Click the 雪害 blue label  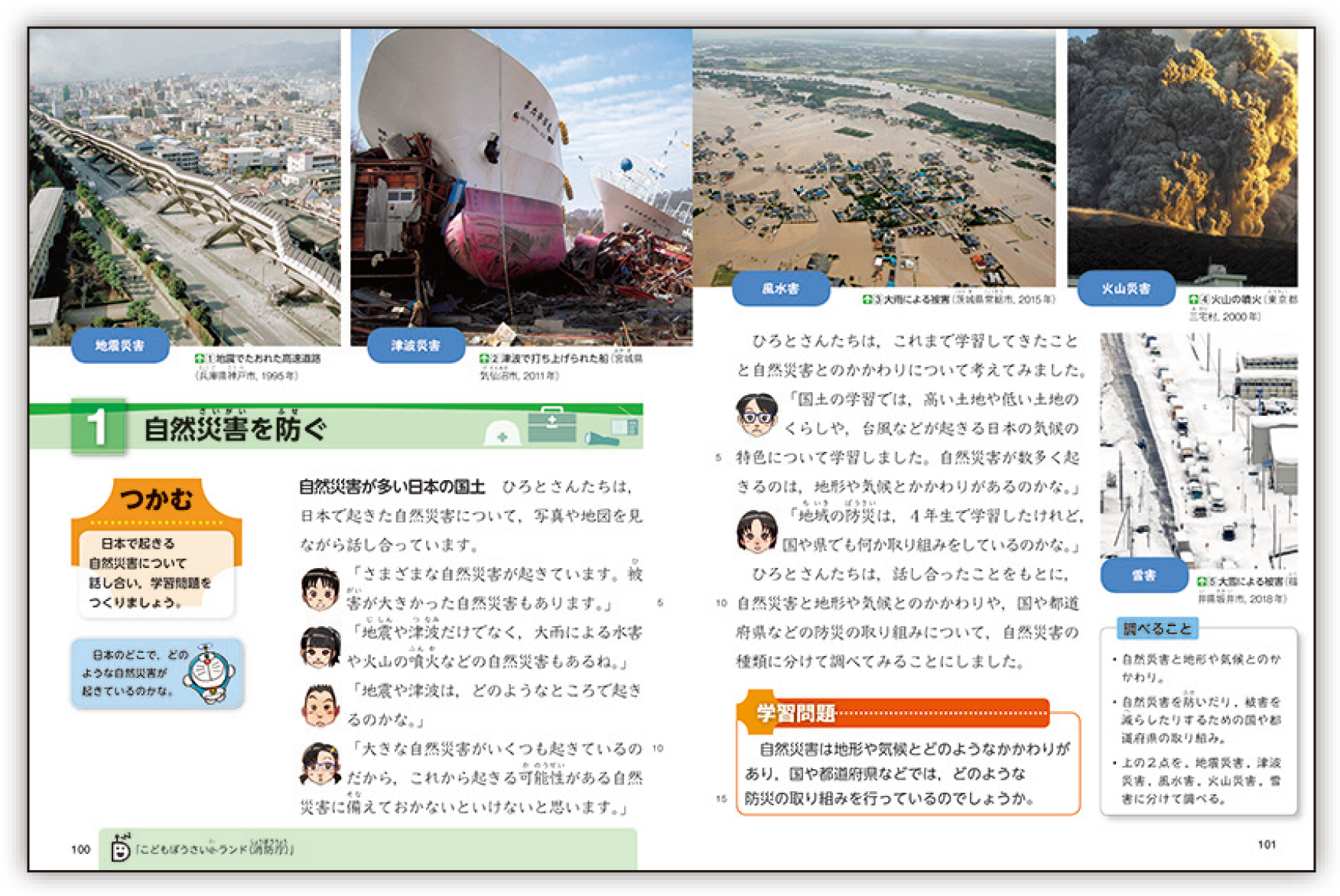coord(1143,575)
